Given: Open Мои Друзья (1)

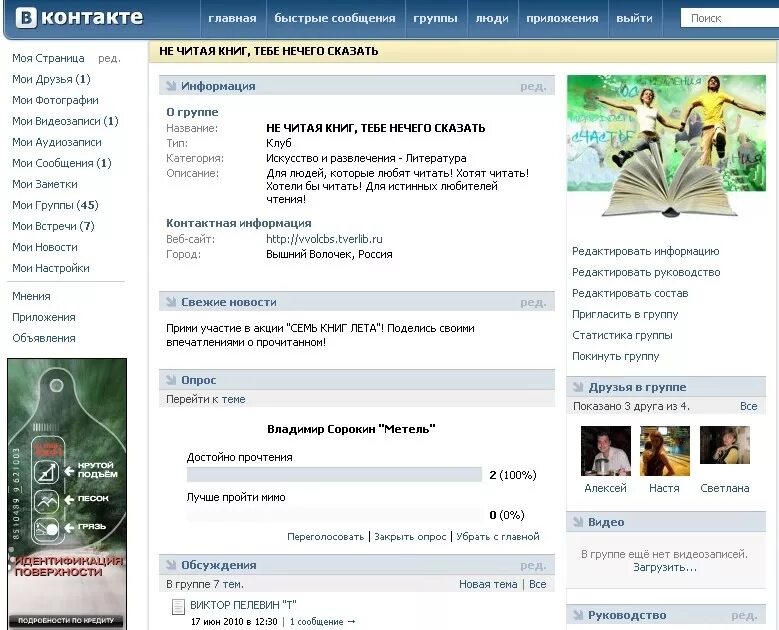Looking at the screenshot, I should point(51,79).
